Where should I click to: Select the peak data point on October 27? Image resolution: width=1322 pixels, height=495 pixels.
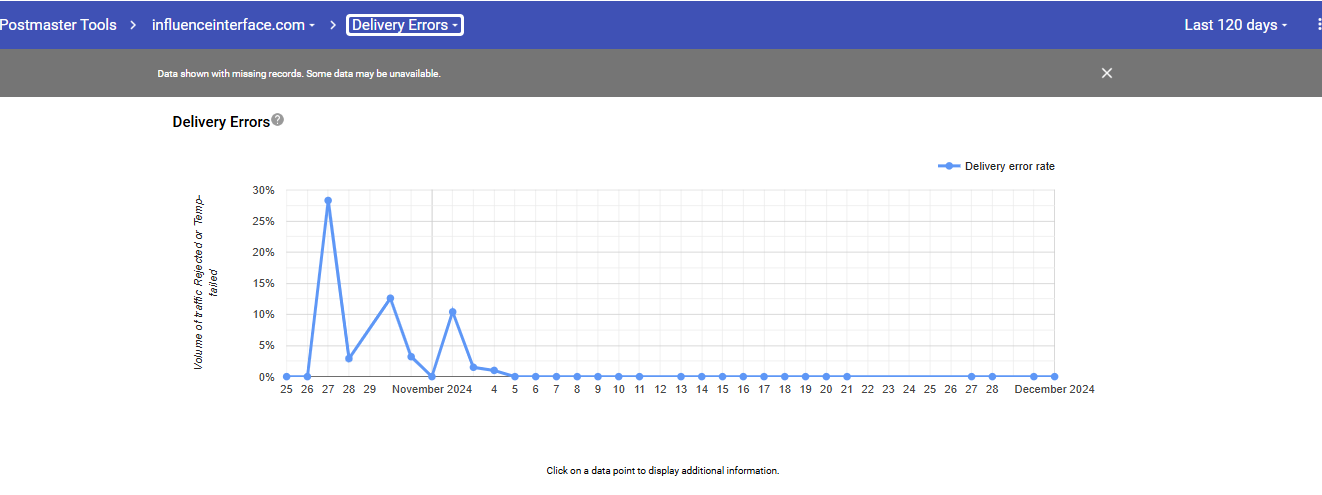tap(328, 201)
